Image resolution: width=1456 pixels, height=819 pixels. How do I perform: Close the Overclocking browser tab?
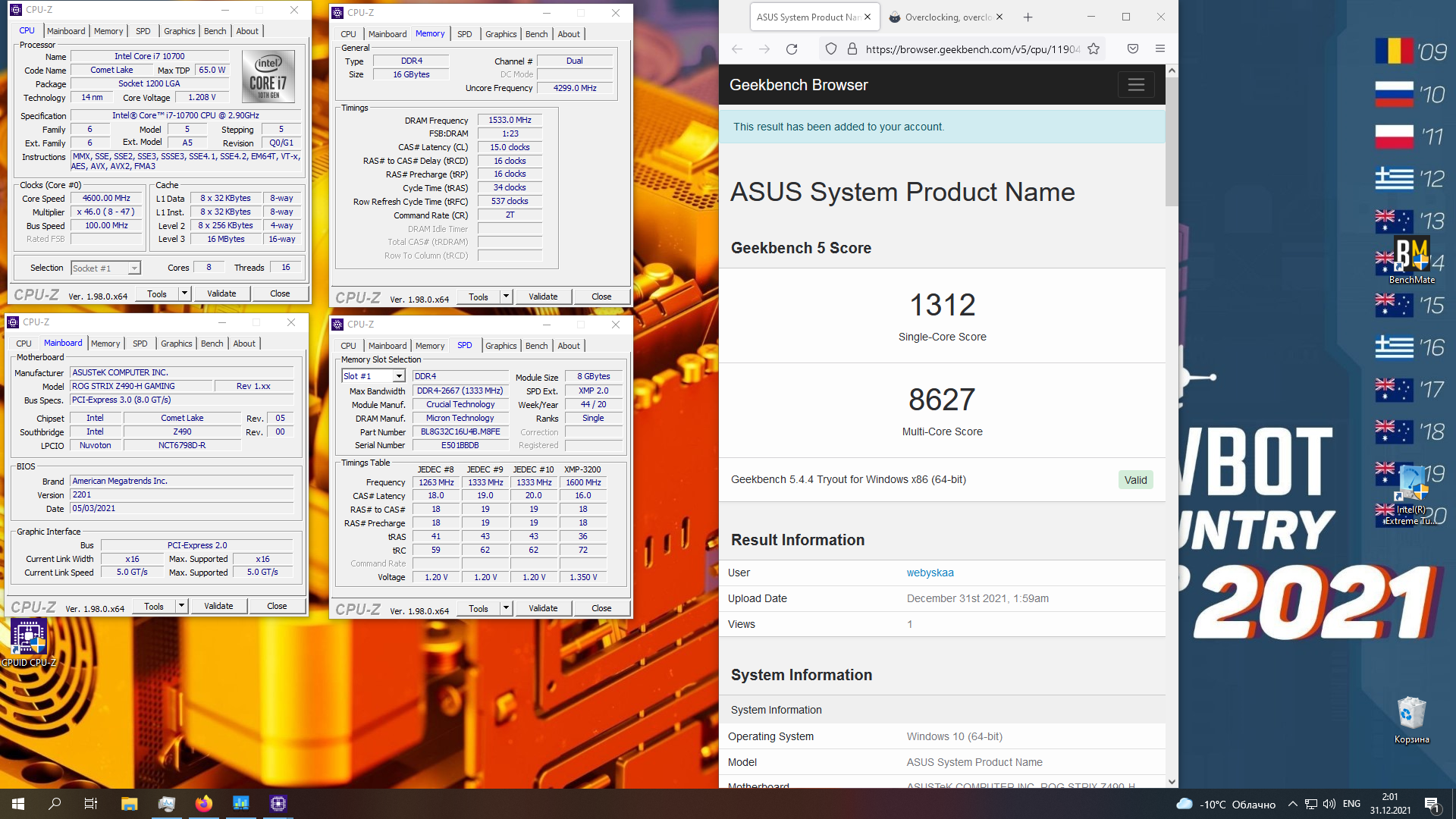[999, 17]
